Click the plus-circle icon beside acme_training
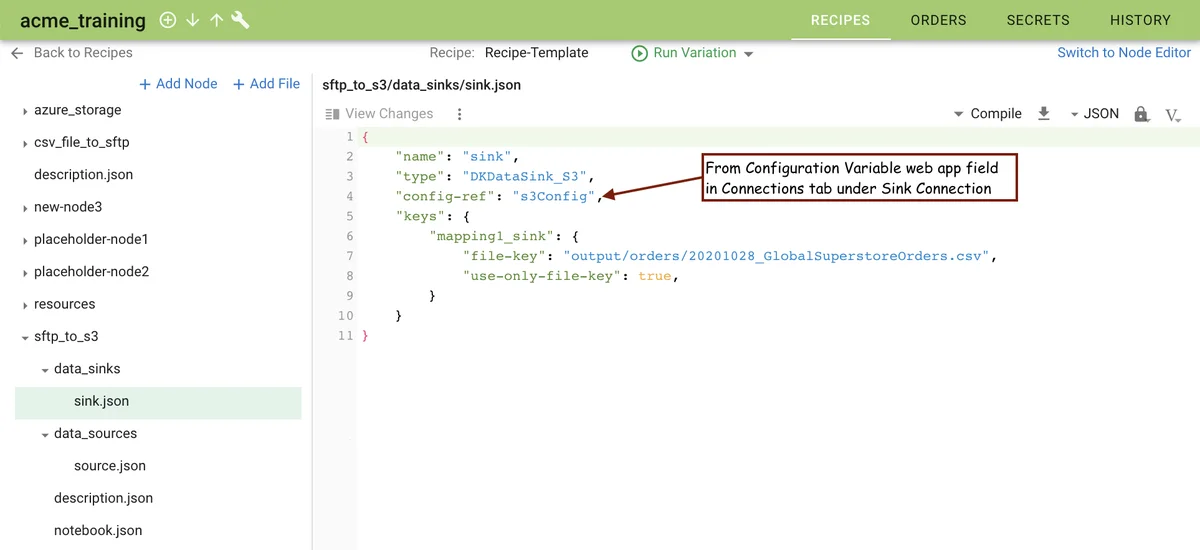 (x=168, y=20)
